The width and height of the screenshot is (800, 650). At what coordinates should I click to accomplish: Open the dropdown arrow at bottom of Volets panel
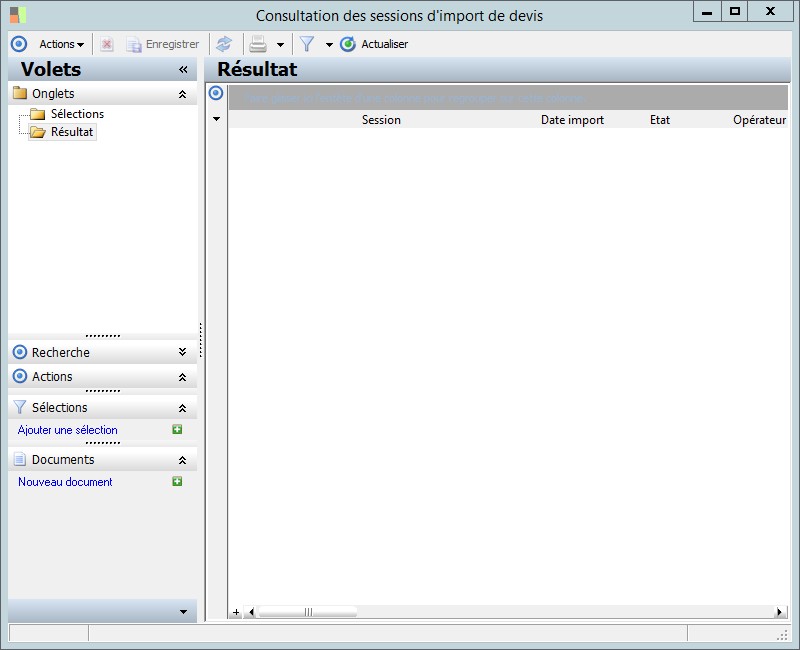(x=183, y=612)
